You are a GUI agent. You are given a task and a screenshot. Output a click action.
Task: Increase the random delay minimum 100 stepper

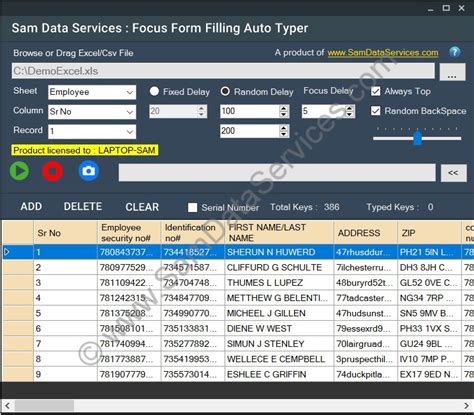[283, 108]
